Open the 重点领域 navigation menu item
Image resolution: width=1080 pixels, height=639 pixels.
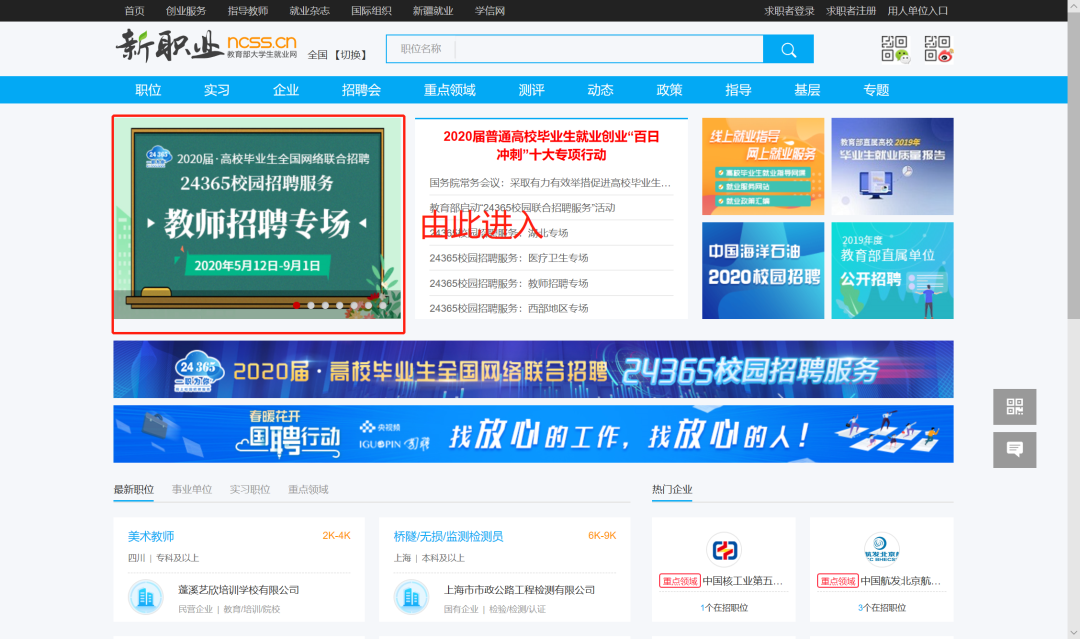click(450, 90)
